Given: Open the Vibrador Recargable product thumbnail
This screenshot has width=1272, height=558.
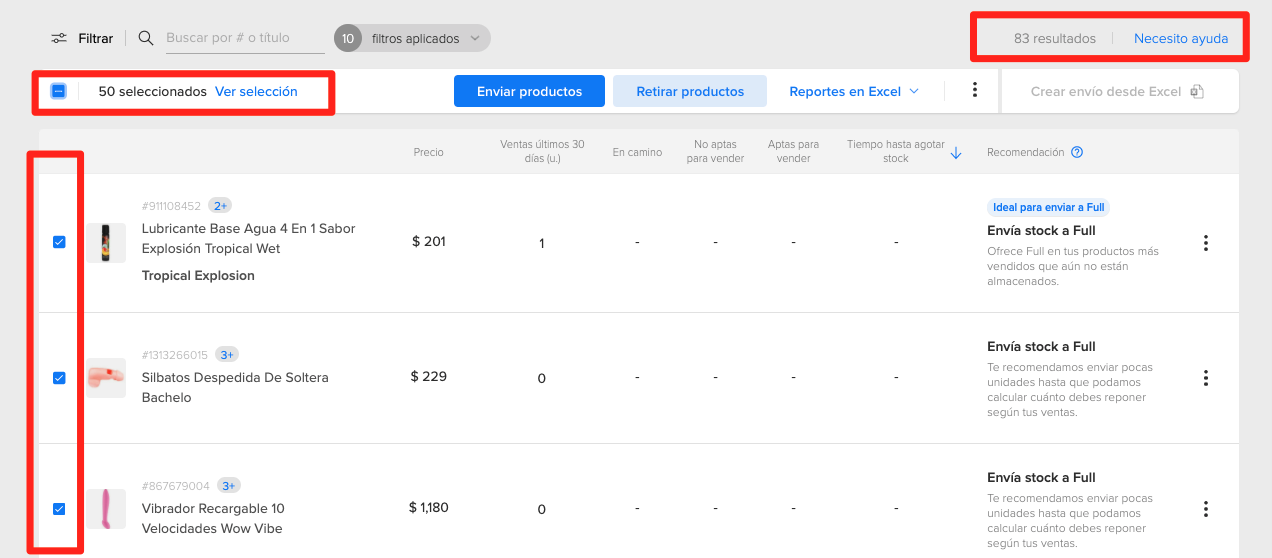Looking at the screenshot, I should pos(106,509).
